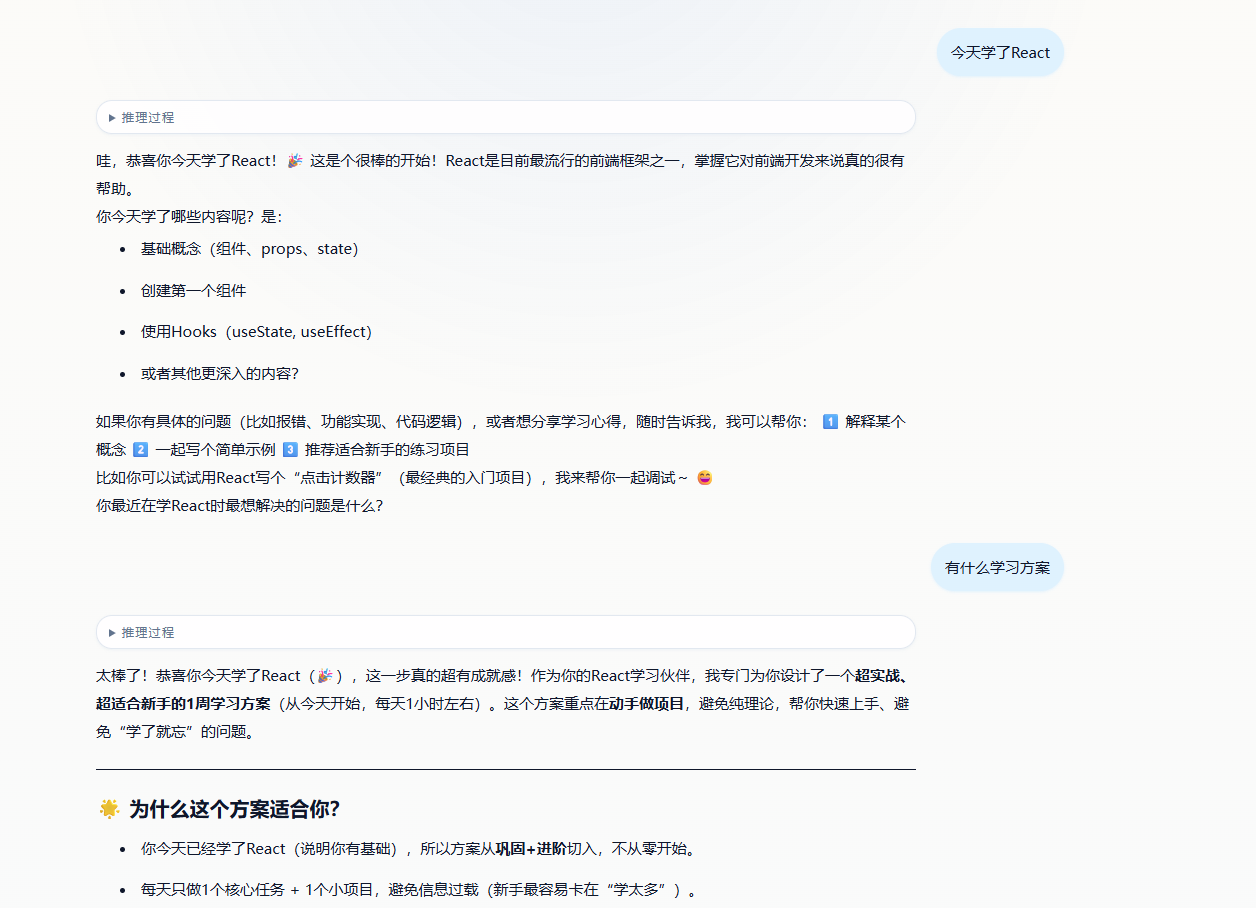1256x908 pixels.
Task: Click the user message bubble 今天学了React
Action: click(1000, 52)
